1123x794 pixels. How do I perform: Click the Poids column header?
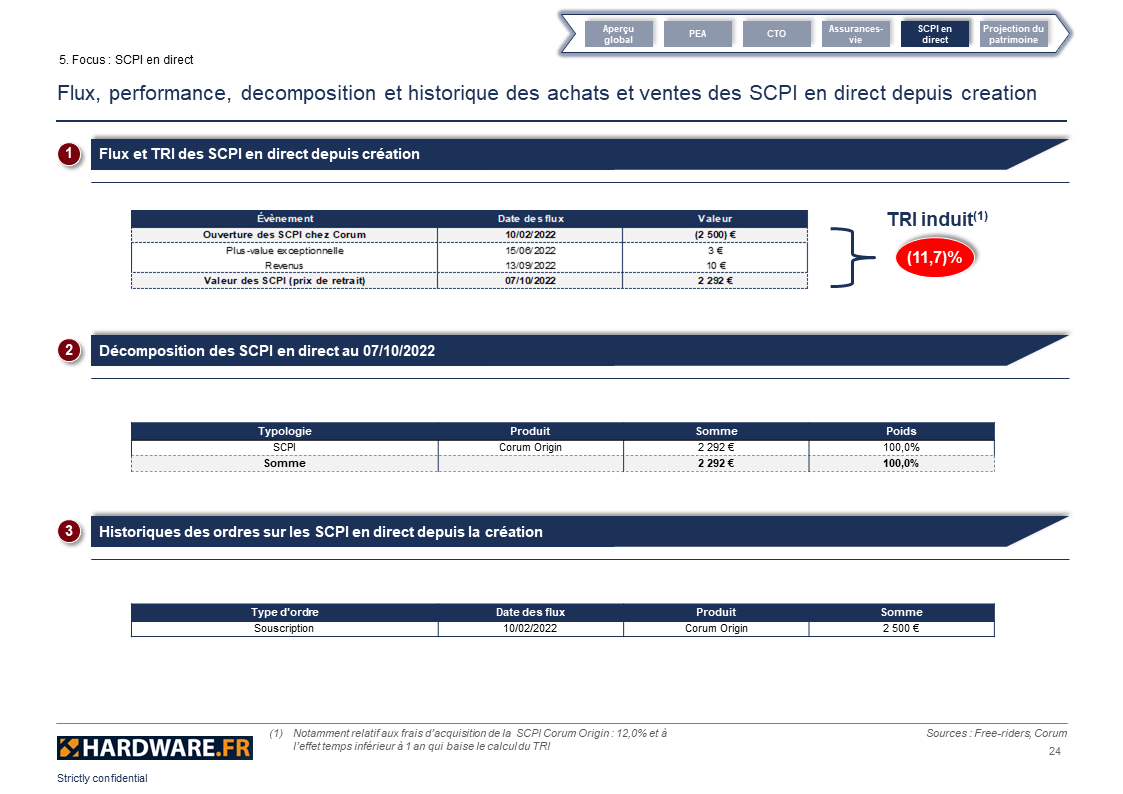click(x=901, y=431)
